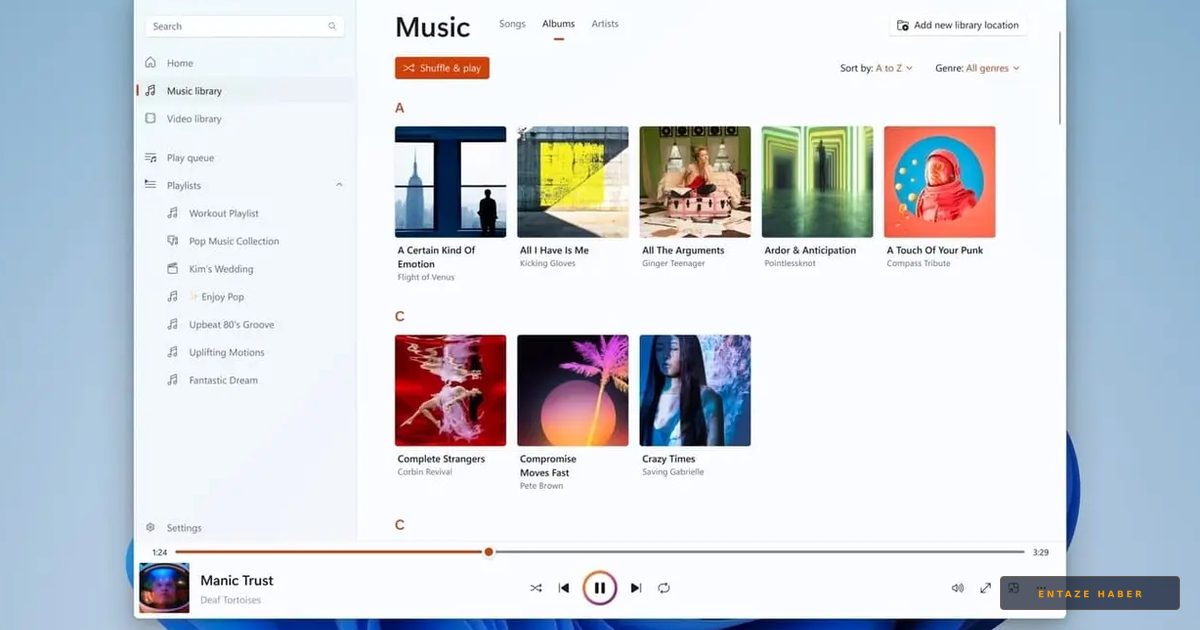Click the search magnifier icon
Image resolution: width=1200 pixels, height=630 pixels.
coord(332,26)
